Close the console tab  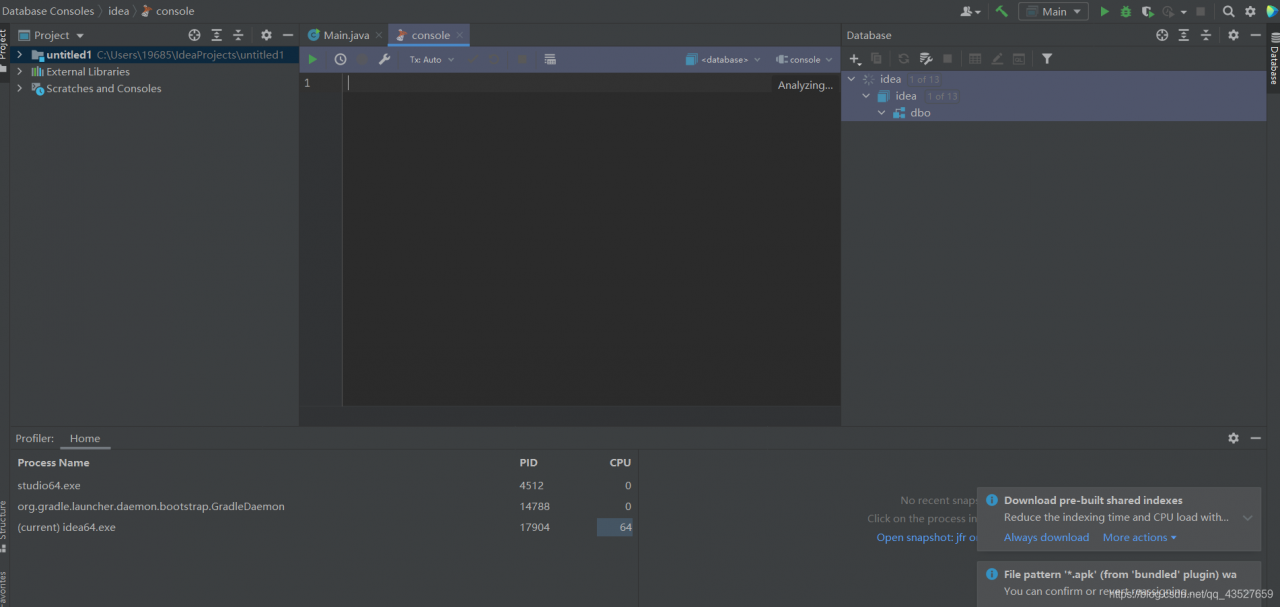[x=459, y=35]
